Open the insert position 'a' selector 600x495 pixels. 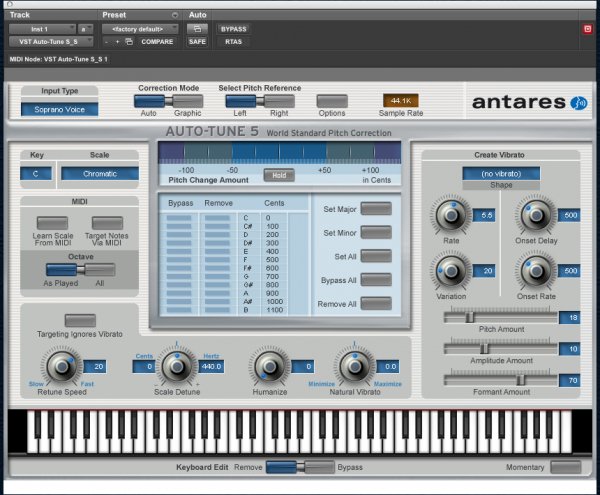[85, 29]
